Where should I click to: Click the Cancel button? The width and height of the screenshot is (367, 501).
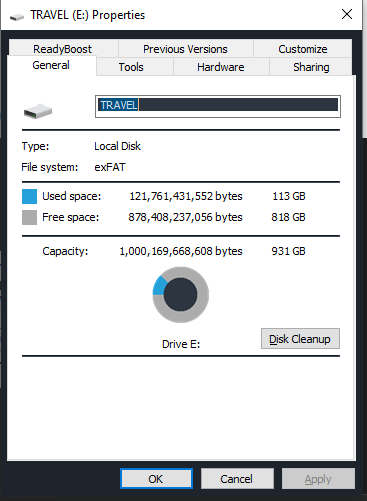pyautogui.click(x=237, y=479)
